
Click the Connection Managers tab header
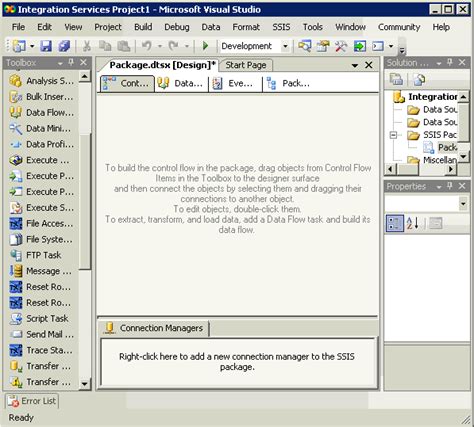click(x=155, y=328)
